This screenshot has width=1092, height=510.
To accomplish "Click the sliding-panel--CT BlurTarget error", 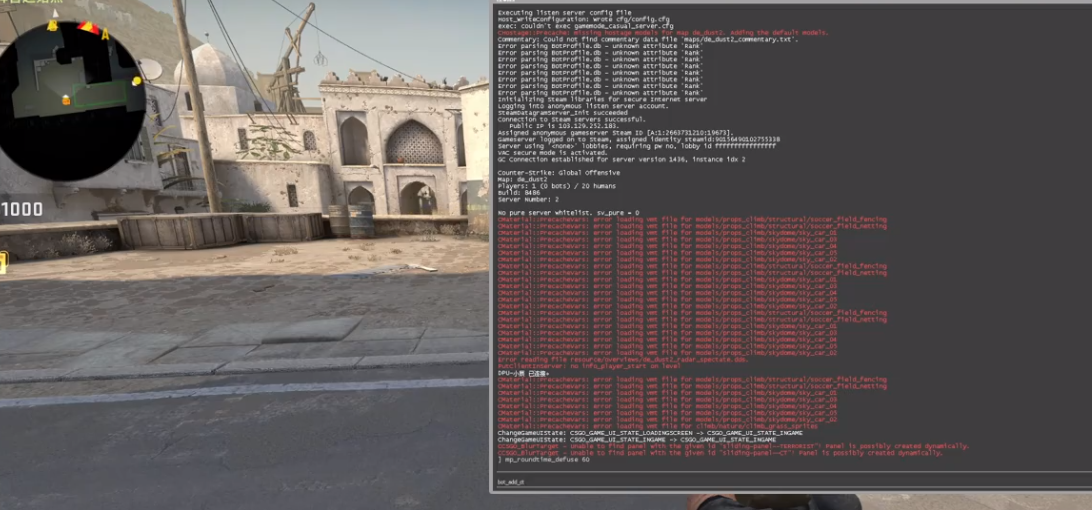I will [721, 453].
